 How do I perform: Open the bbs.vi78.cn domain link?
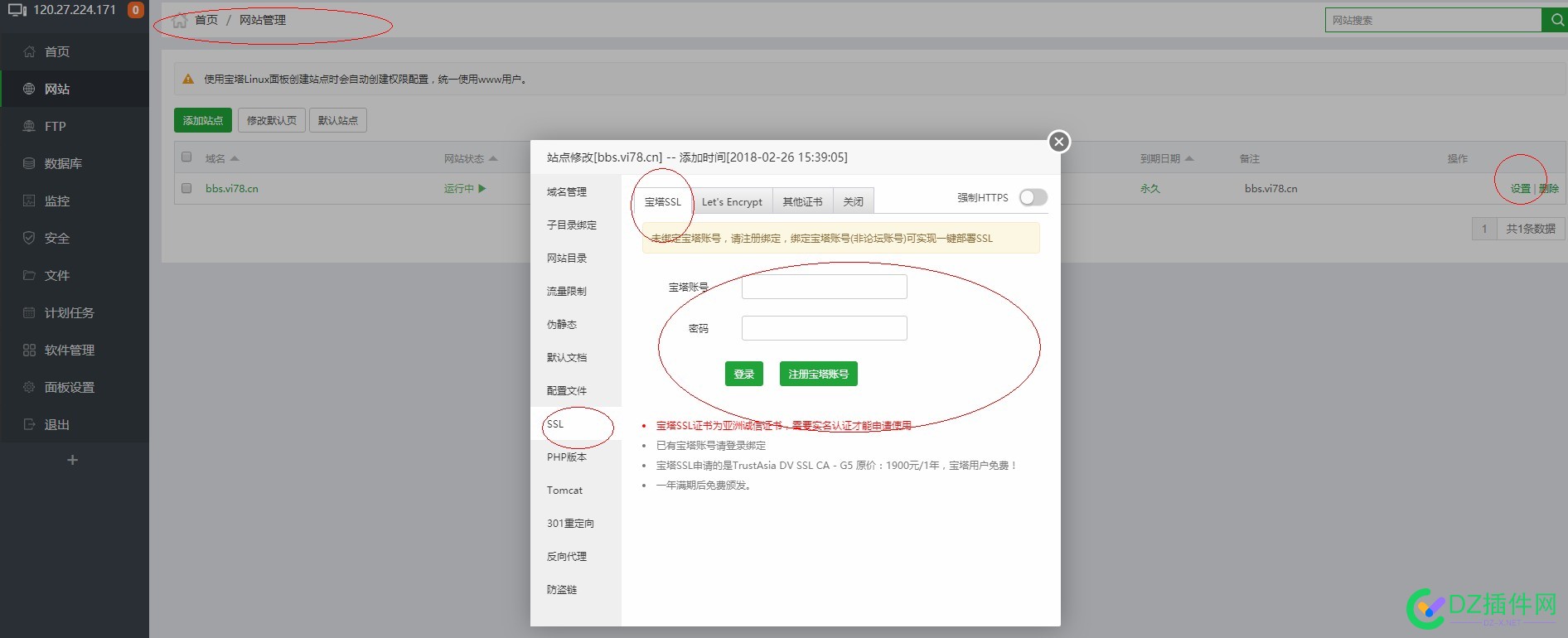coord(232,189)
